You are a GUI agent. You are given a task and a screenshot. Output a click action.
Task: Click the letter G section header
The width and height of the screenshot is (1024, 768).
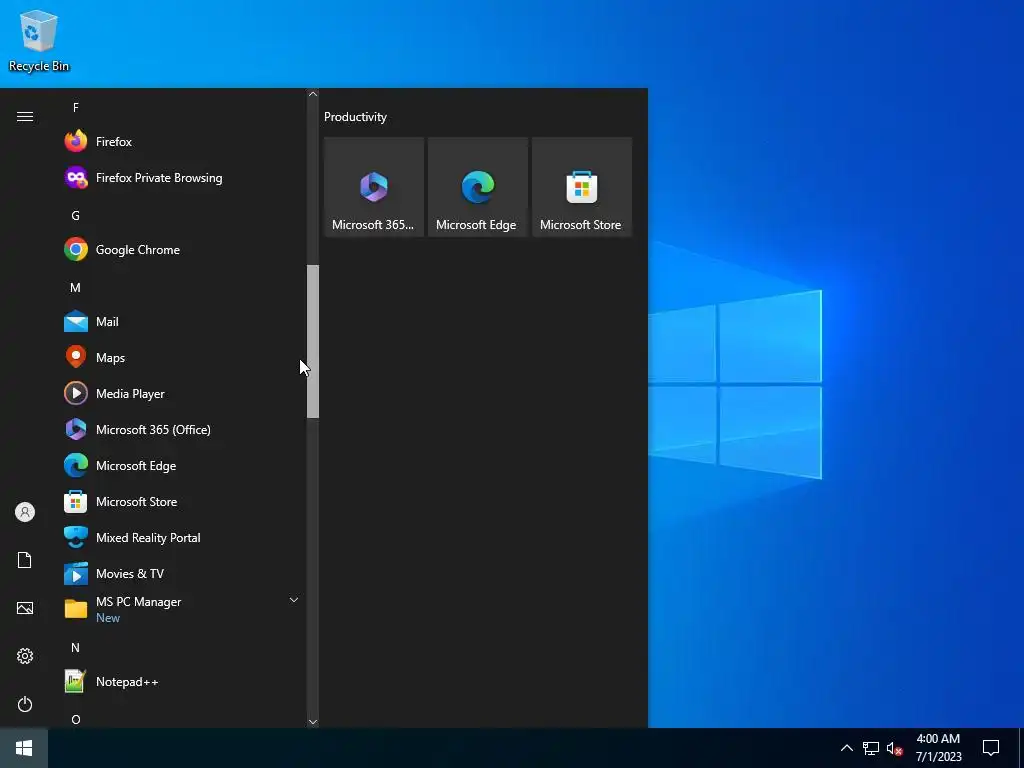point(76,216)
